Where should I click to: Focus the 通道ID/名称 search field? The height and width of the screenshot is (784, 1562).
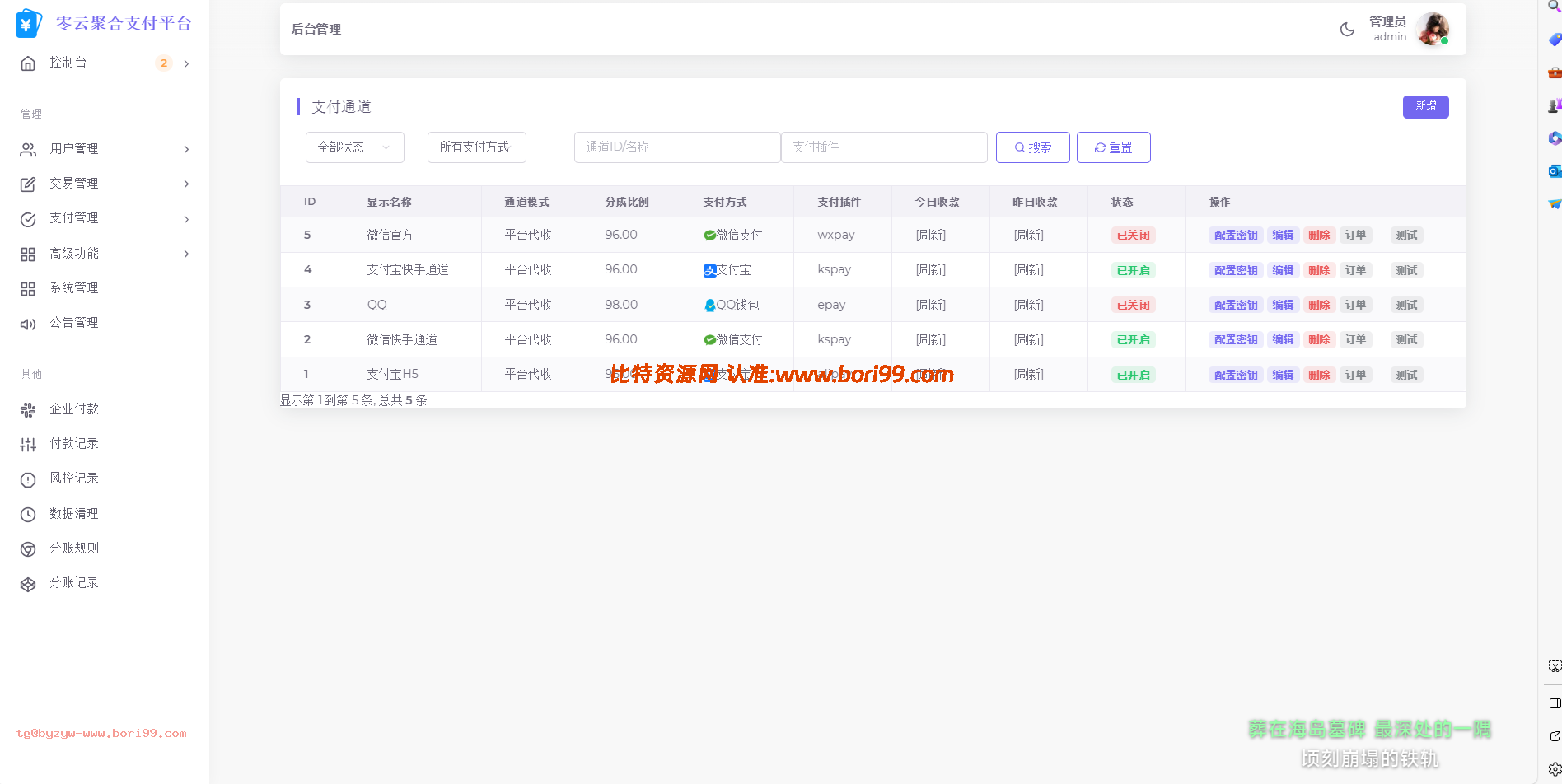click(x=677, y=147)
